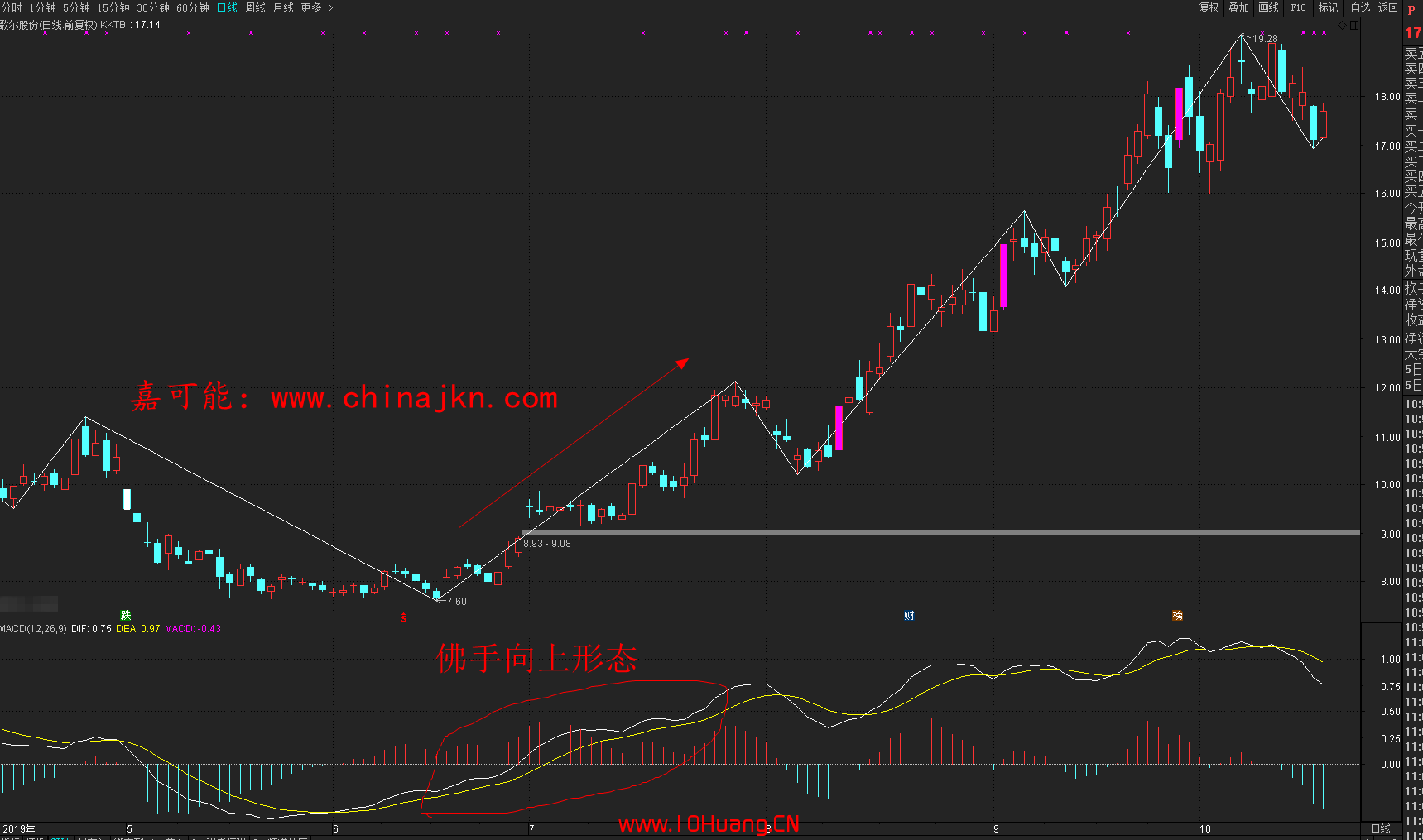Click the DIF: 0.75 value label
This screenshot has width=1423, height=840.
pos(91,629)
